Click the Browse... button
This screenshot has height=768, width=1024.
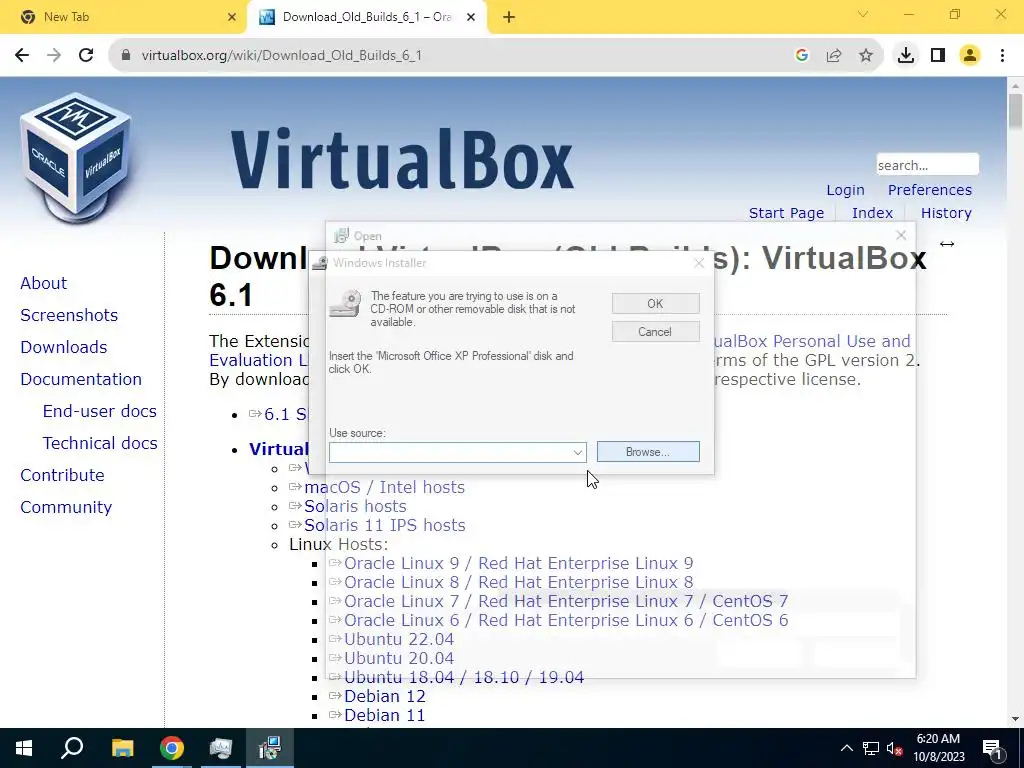tap(648, 452)
